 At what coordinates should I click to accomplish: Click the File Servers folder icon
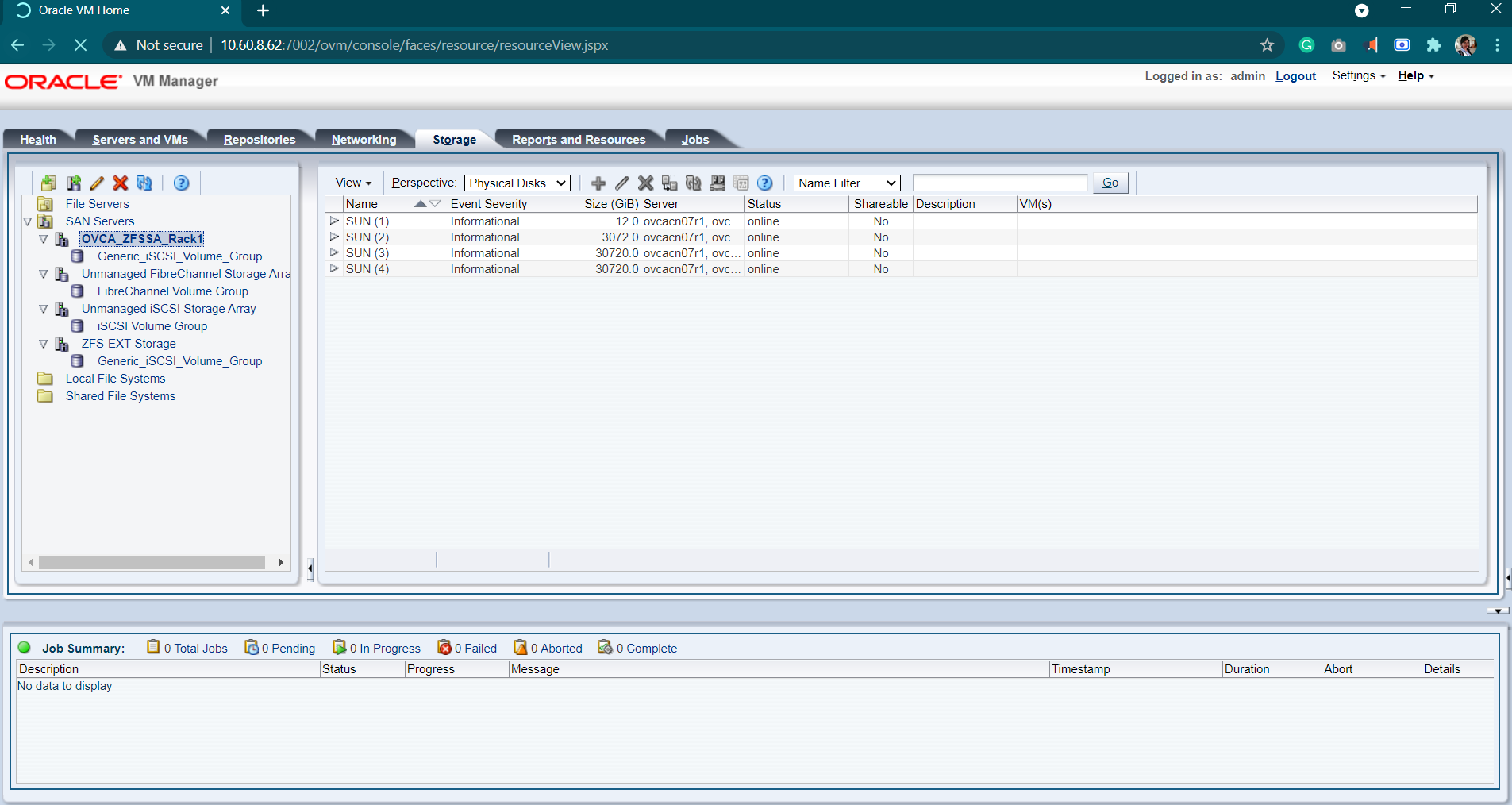tap(46, 204)
